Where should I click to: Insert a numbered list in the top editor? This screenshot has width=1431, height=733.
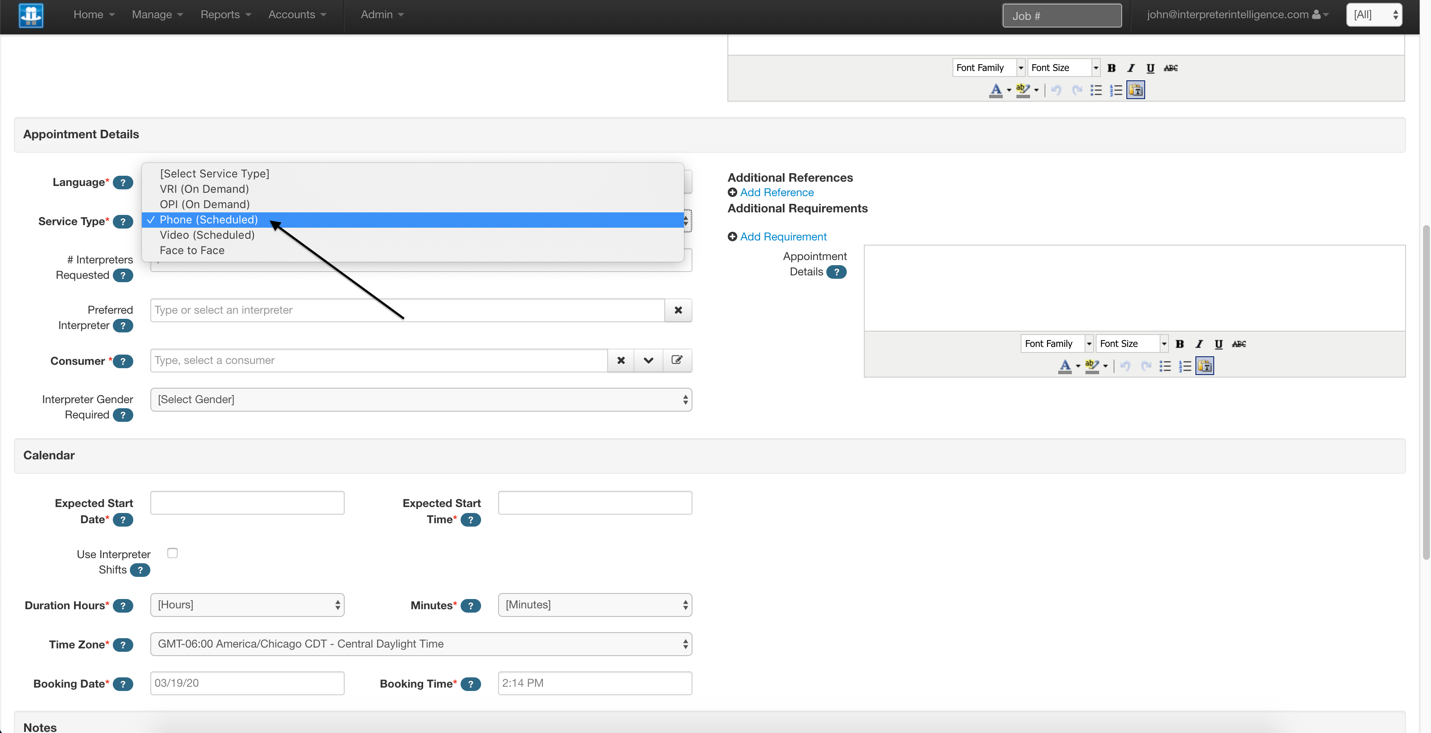(x=1116, y=90)
